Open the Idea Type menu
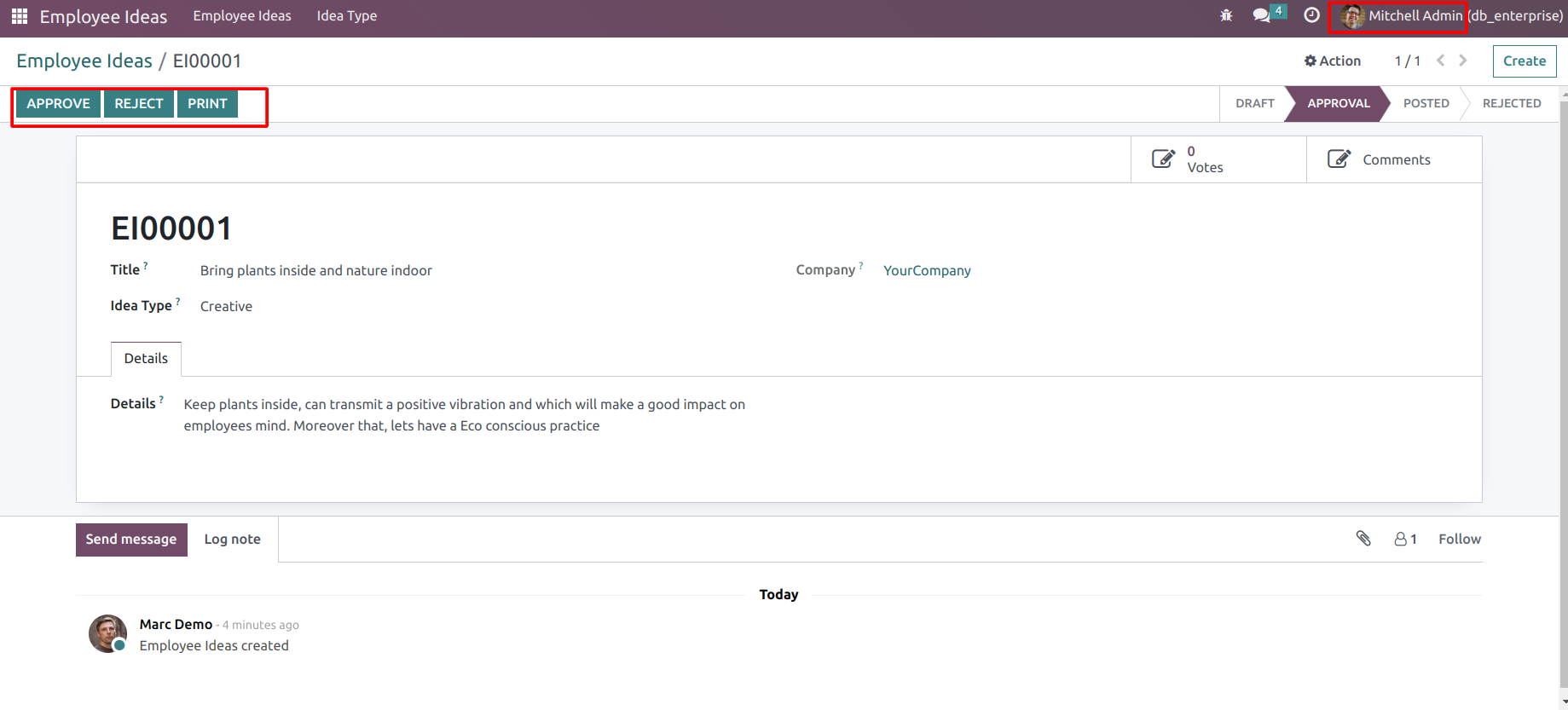Screen dimensions: 1568x710 (x=346, y=16)
